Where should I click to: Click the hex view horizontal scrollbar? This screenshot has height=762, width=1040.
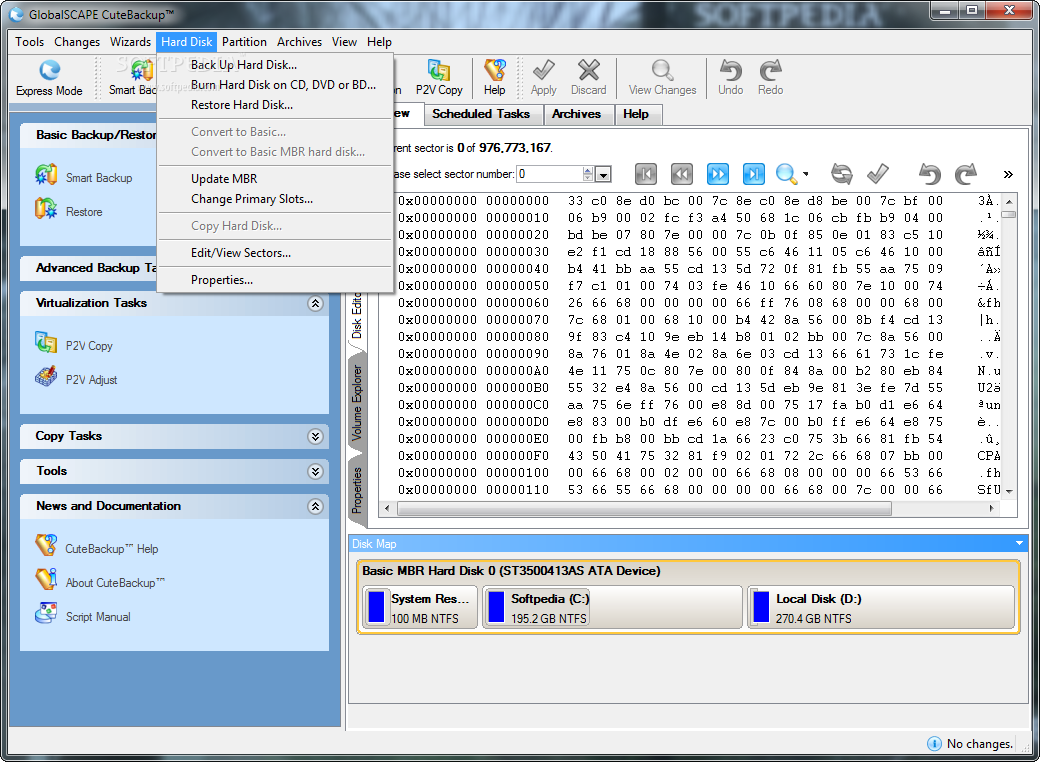pos(644,509)
